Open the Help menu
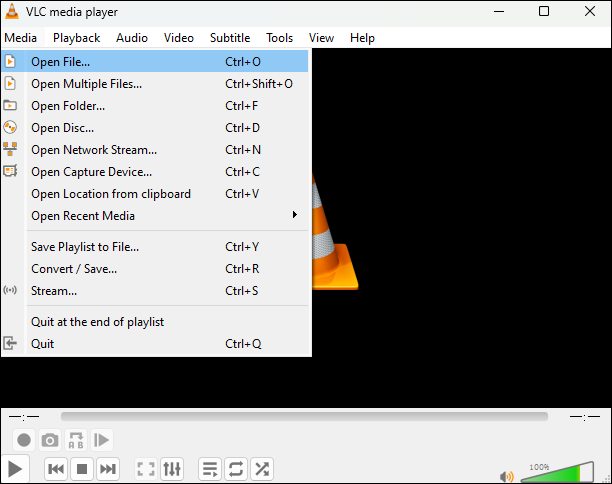This screenshot has height=484, width=612. [x=362, y=38]
